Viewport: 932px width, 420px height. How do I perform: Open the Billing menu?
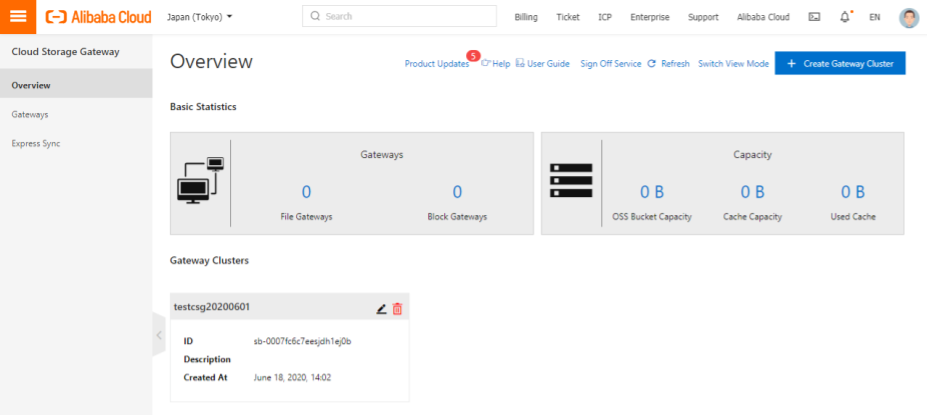(x=526, y=17)
